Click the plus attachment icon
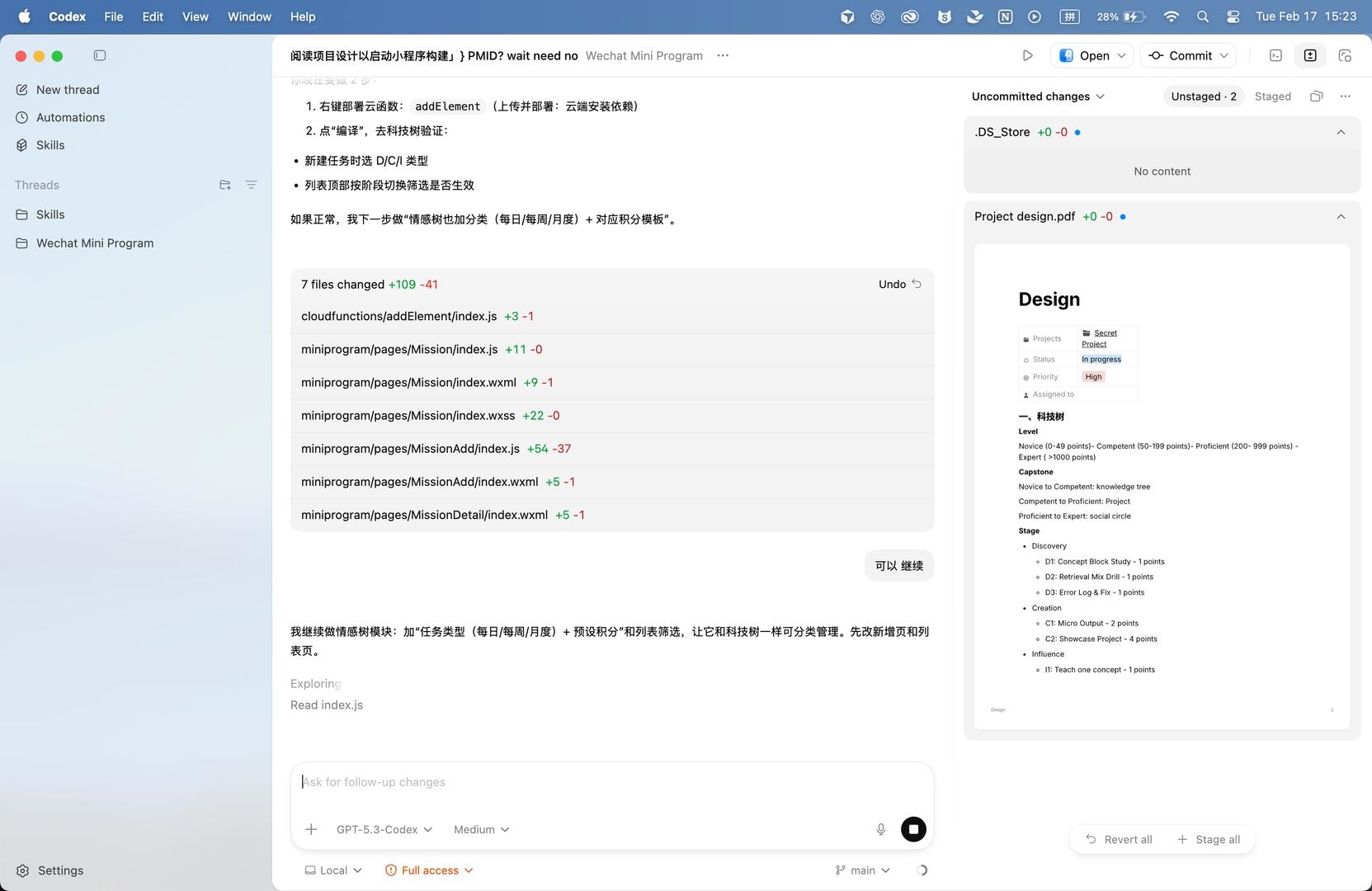 click(x=311, y=829)
